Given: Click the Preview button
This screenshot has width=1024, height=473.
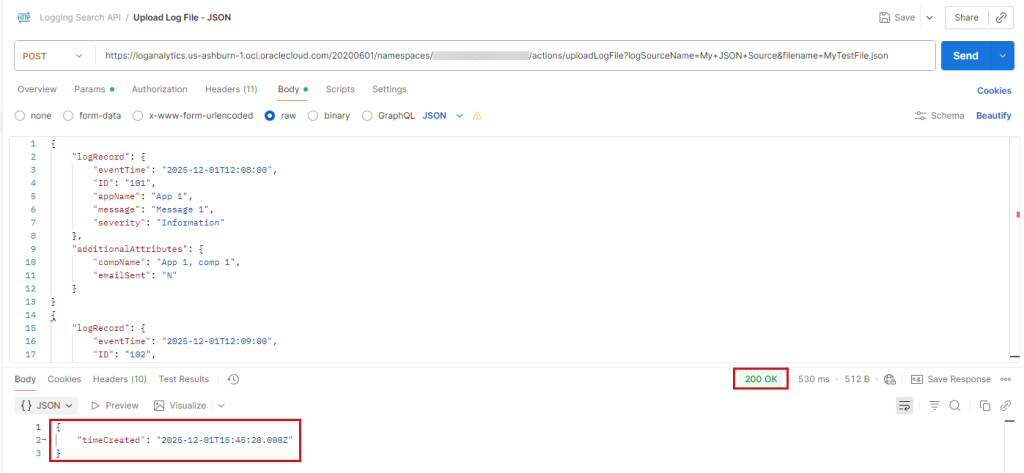Looking at the screenshot, I should (x=115, y=406).
